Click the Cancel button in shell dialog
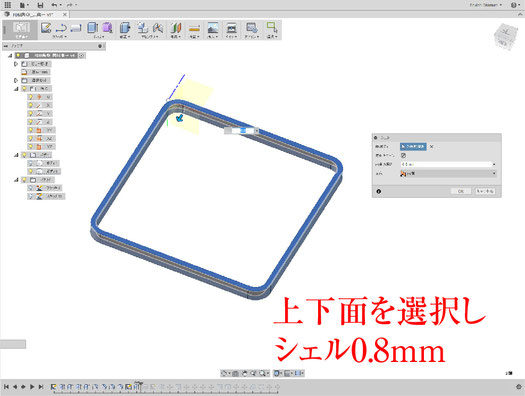525x396 pixels. [x=485, y=191]
